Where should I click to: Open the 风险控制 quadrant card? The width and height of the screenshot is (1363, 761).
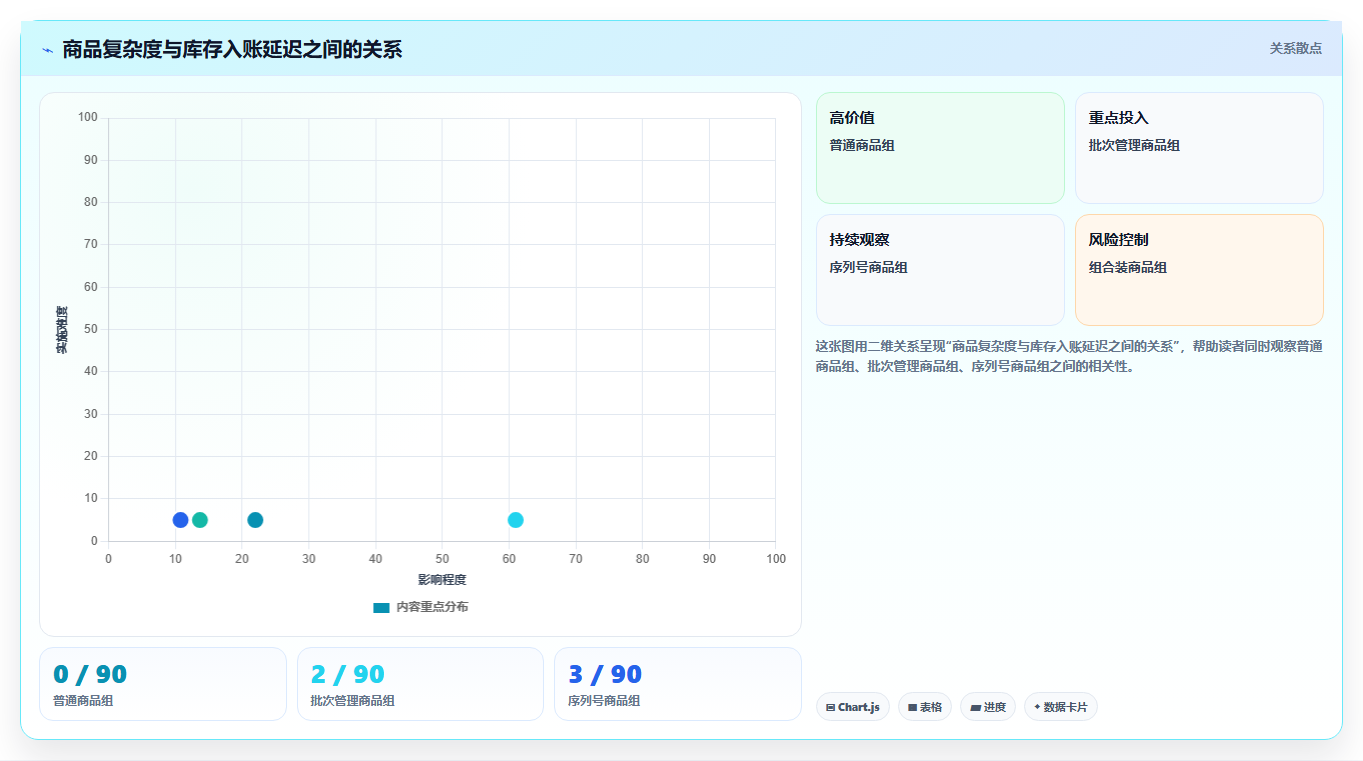(1199, 270)
